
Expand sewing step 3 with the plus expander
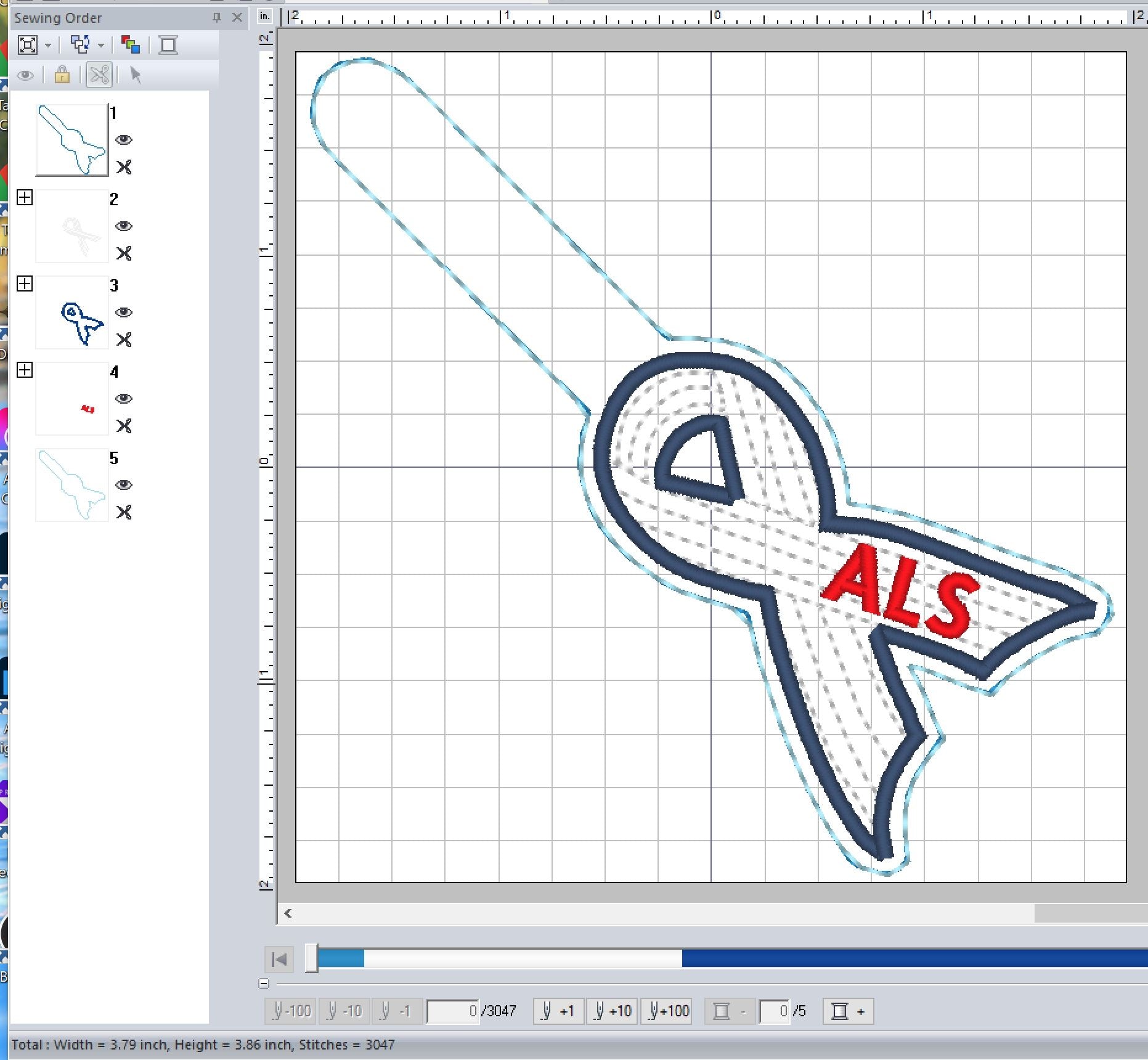pyautogui.click(x=25, y=285)
